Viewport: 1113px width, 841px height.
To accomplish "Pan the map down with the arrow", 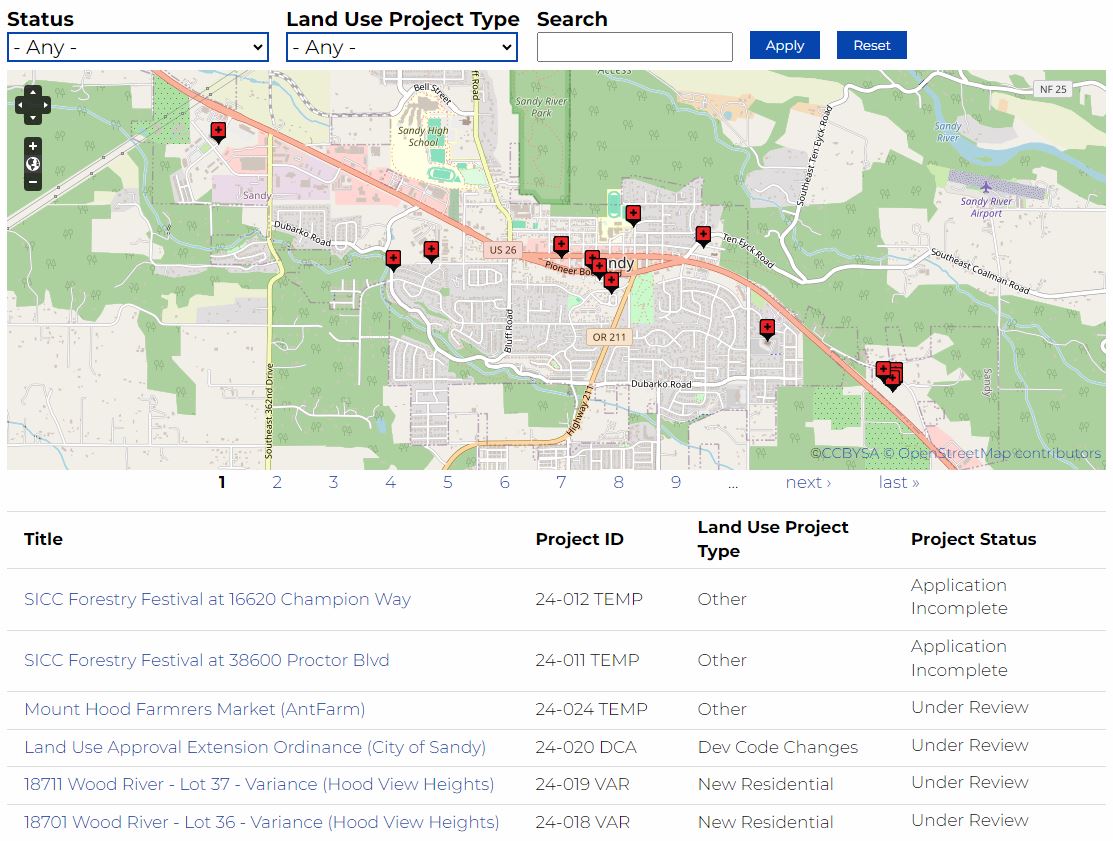I will click(32, 116).
